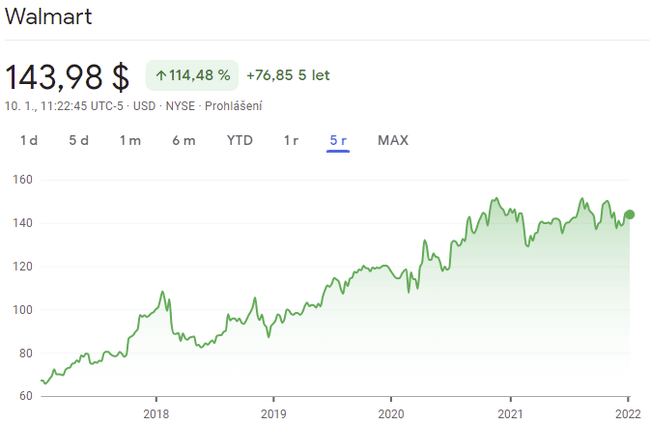
Task: Click the 2020 label on x-axis
Action: [x=391, y=414]
